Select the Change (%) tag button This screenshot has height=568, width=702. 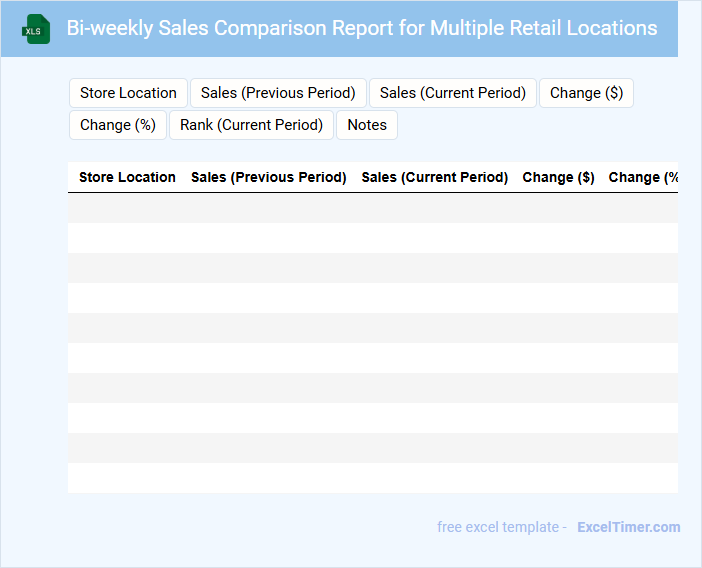coord(118,125)
